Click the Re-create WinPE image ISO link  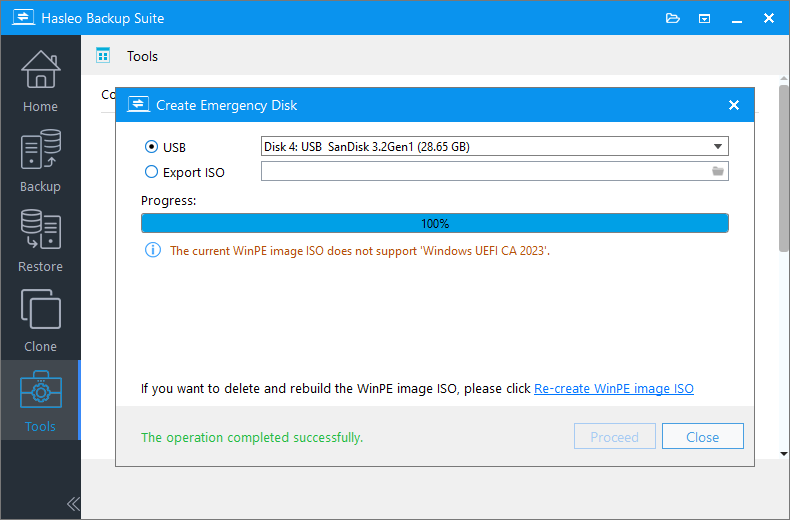pos(614,388)
